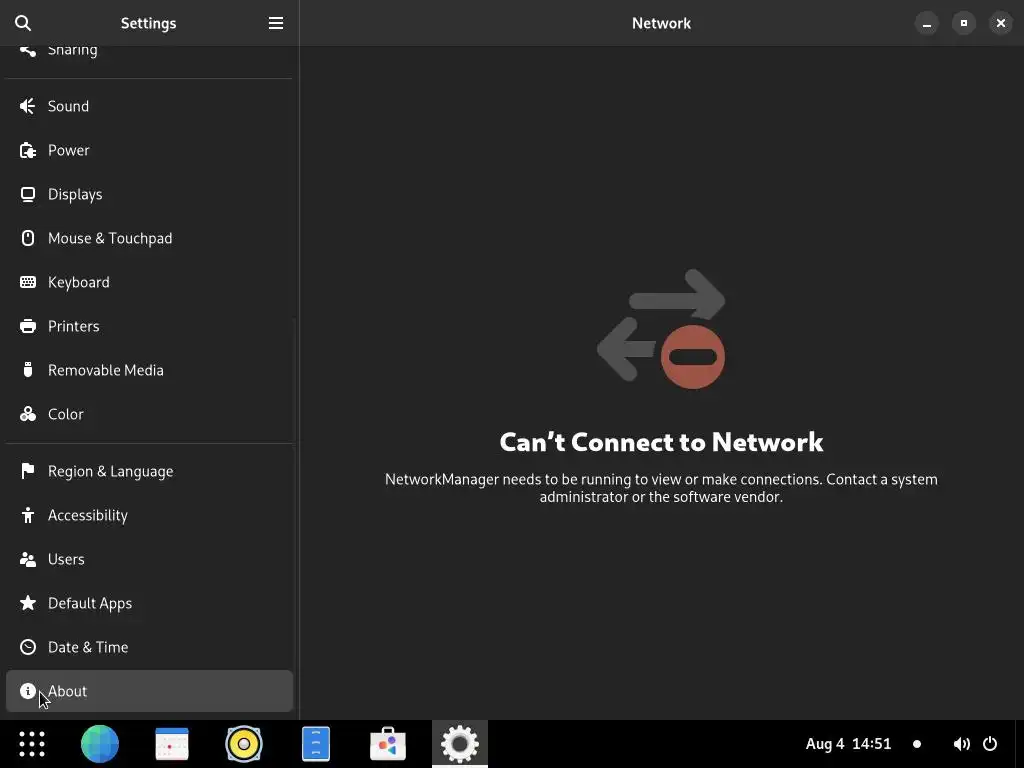This screenshot has width=1024, height=768.
Task: Click the Color circles icon
Action: pyautogui.click(x=27, y=414)
